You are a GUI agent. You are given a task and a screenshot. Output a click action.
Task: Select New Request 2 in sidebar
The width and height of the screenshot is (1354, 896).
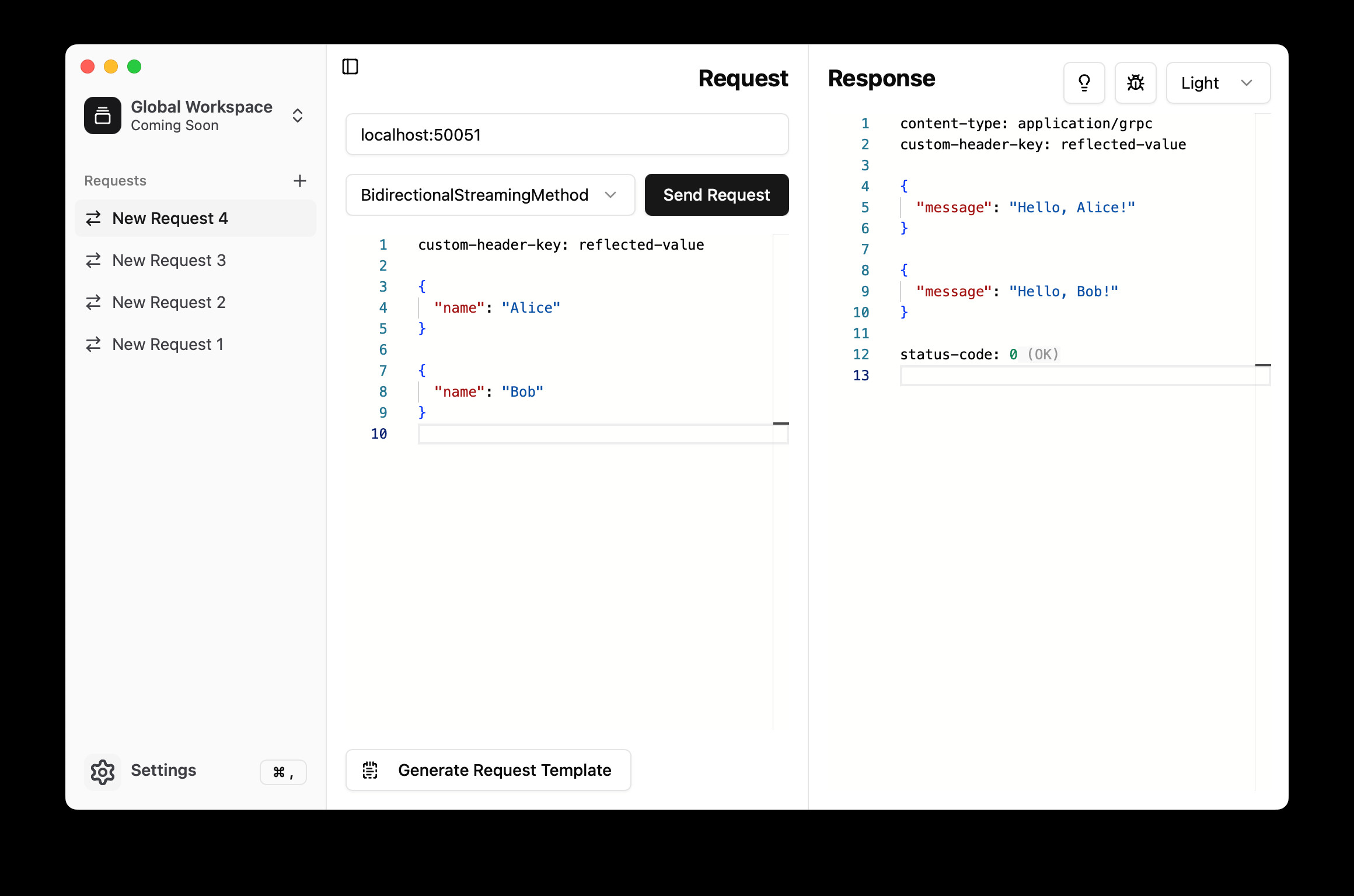pos(169,302)
